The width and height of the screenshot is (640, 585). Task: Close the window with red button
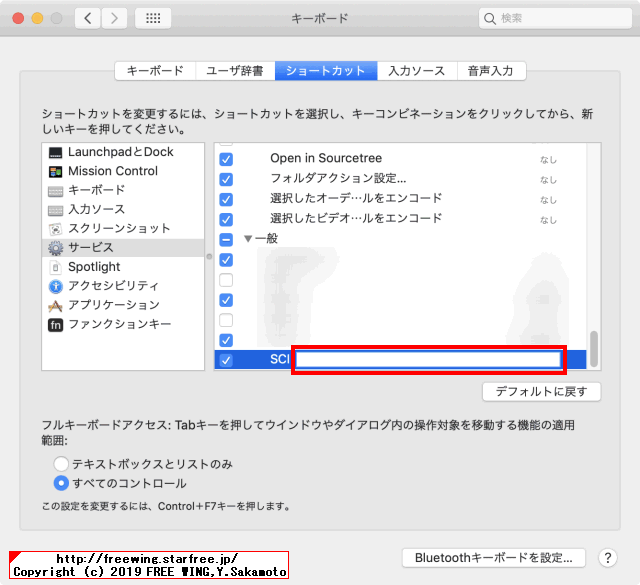point(18,18)
